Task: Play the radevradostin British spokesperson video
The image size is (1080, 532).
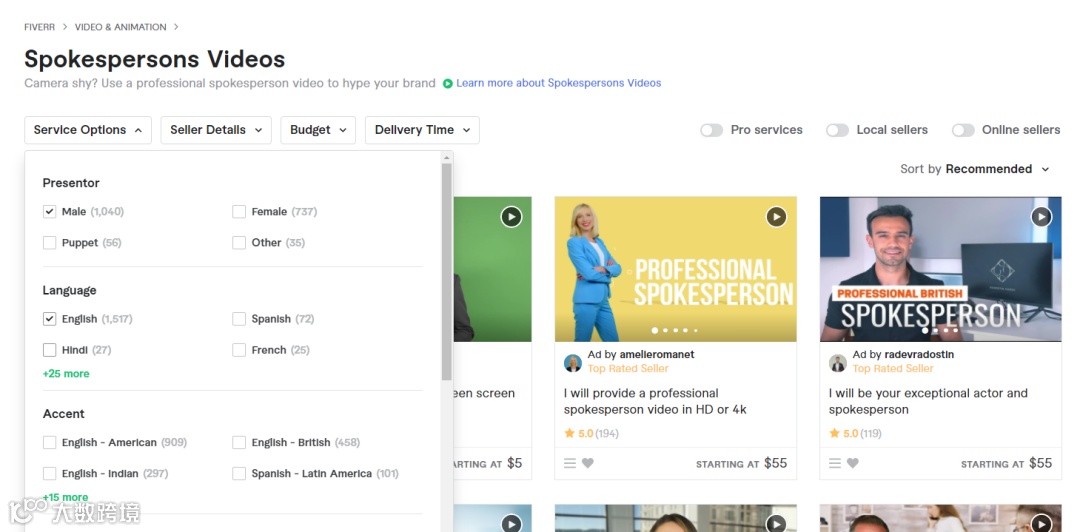Action: (x=1041, y=217)
